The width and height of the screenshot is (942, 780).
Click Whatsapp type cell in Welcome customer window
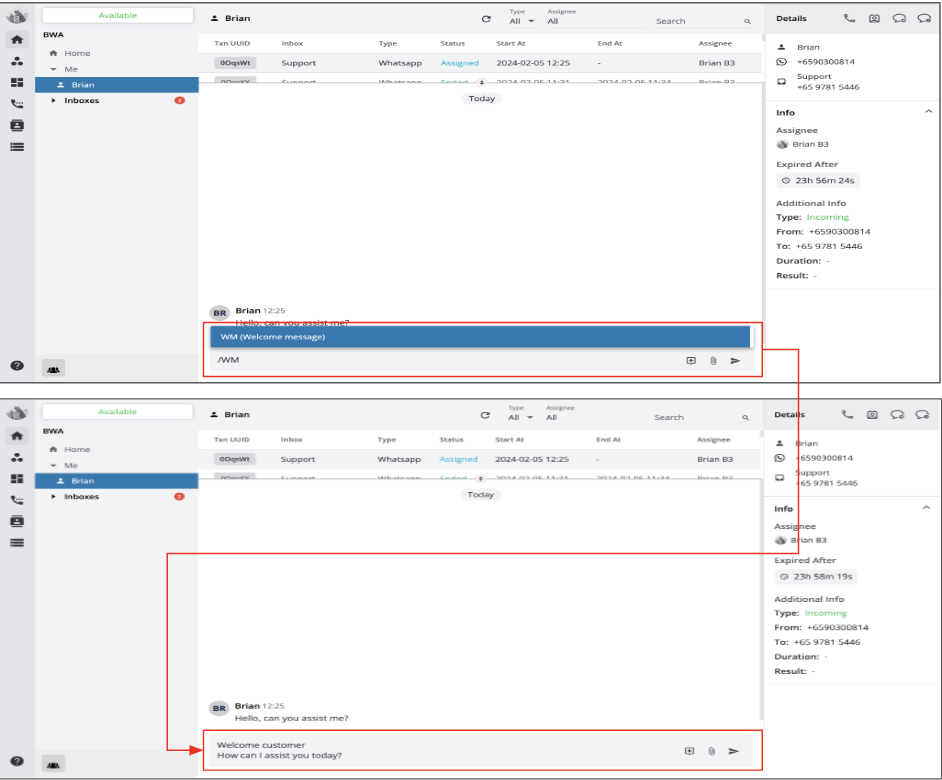[399, 459]
